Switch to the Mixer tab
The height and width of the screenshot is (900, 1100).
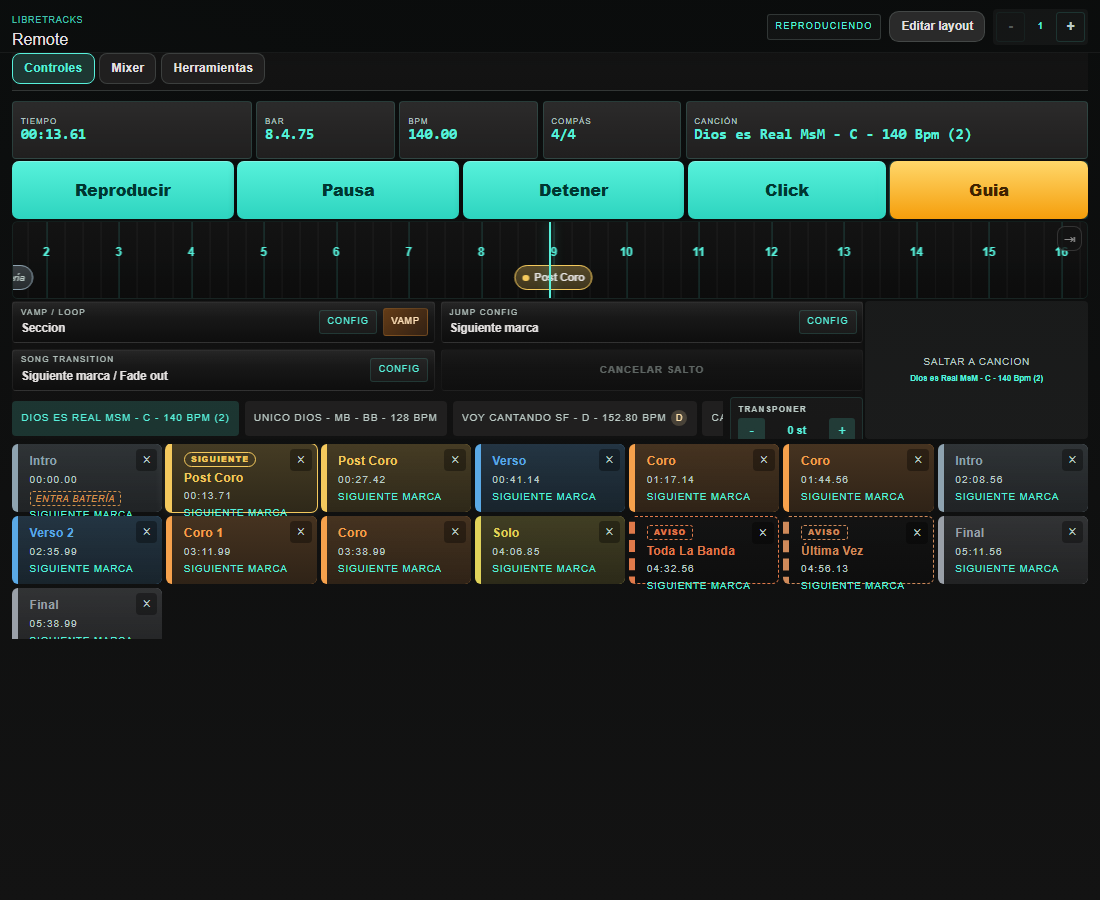tap(128, 68)
